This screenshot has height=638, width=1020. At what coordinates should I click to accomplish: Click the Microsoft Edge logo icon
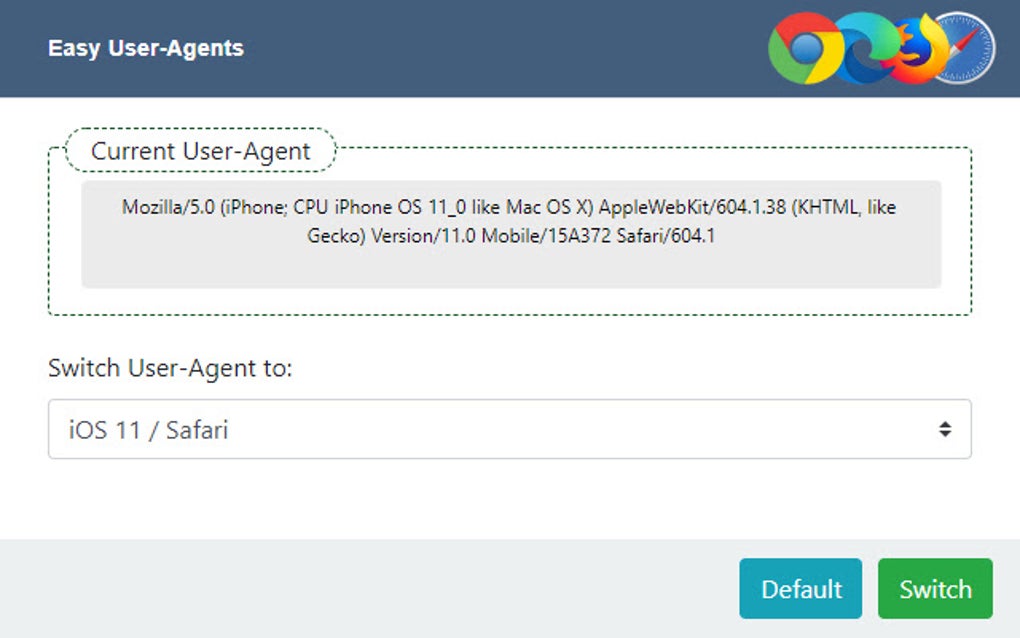click(x=860, y=48)
